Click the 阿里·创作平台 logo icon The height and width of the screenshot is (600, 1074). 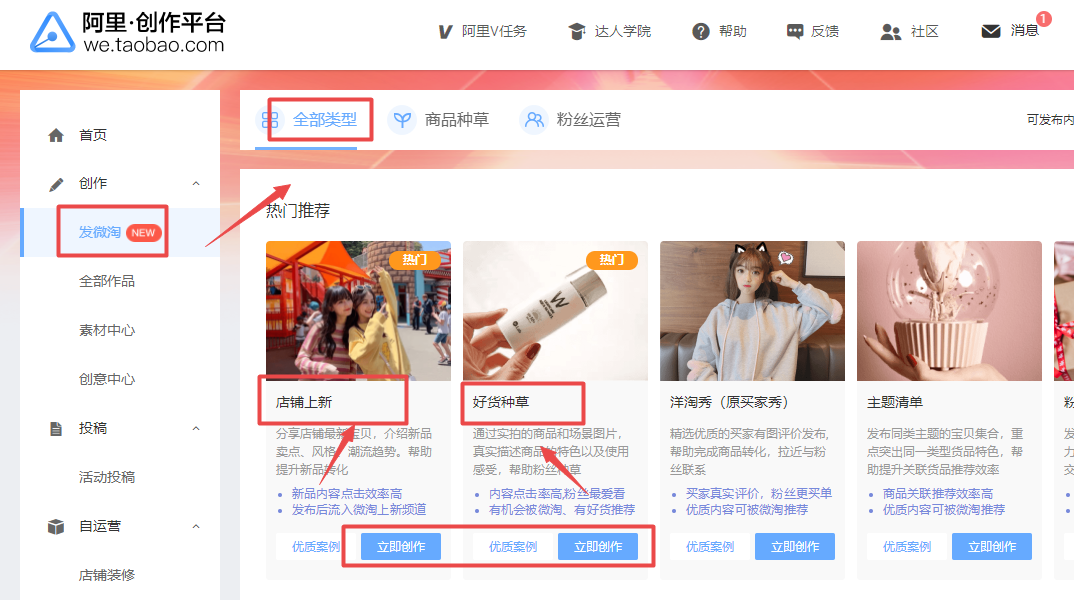(52, 33)
